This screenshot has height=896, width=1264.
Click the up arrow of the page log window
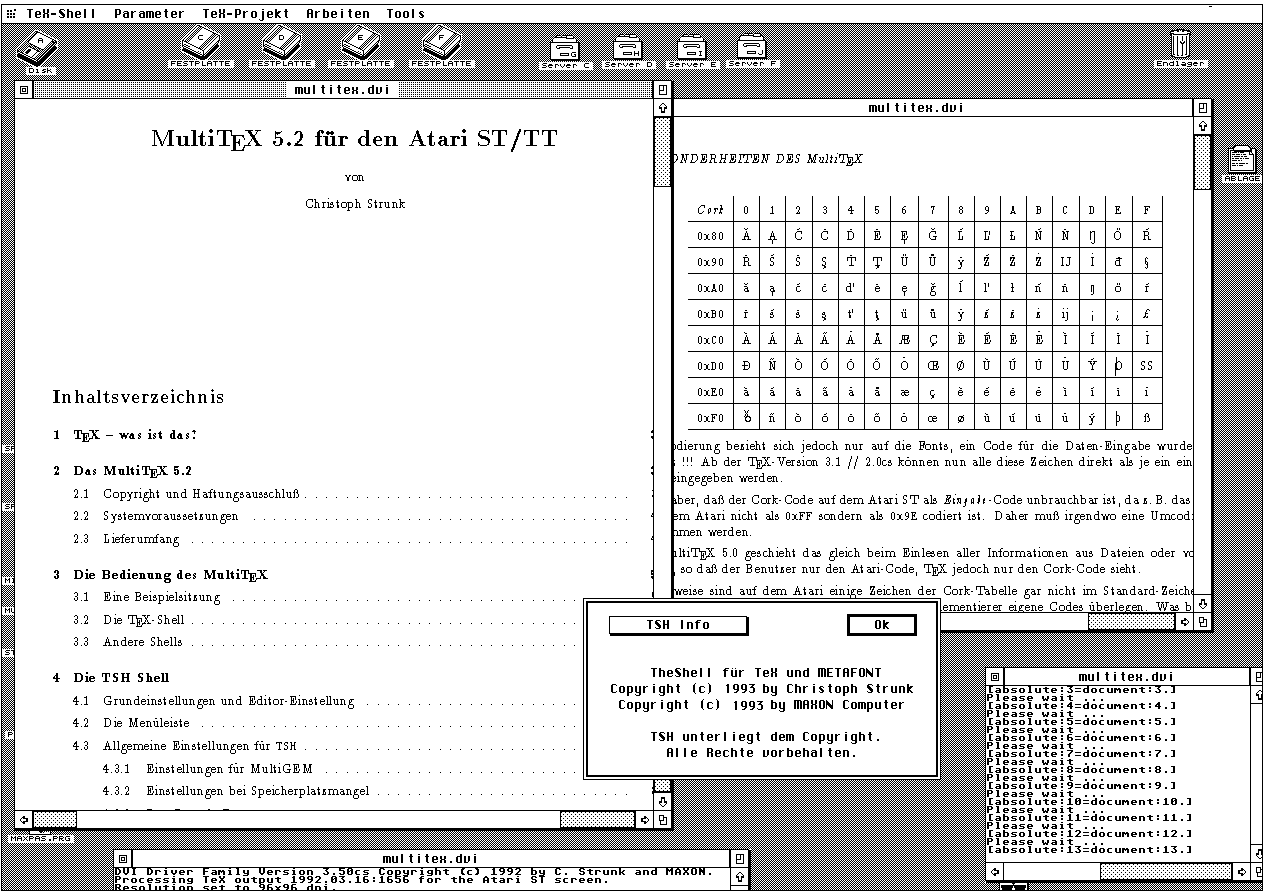[x=1257, y=693]
